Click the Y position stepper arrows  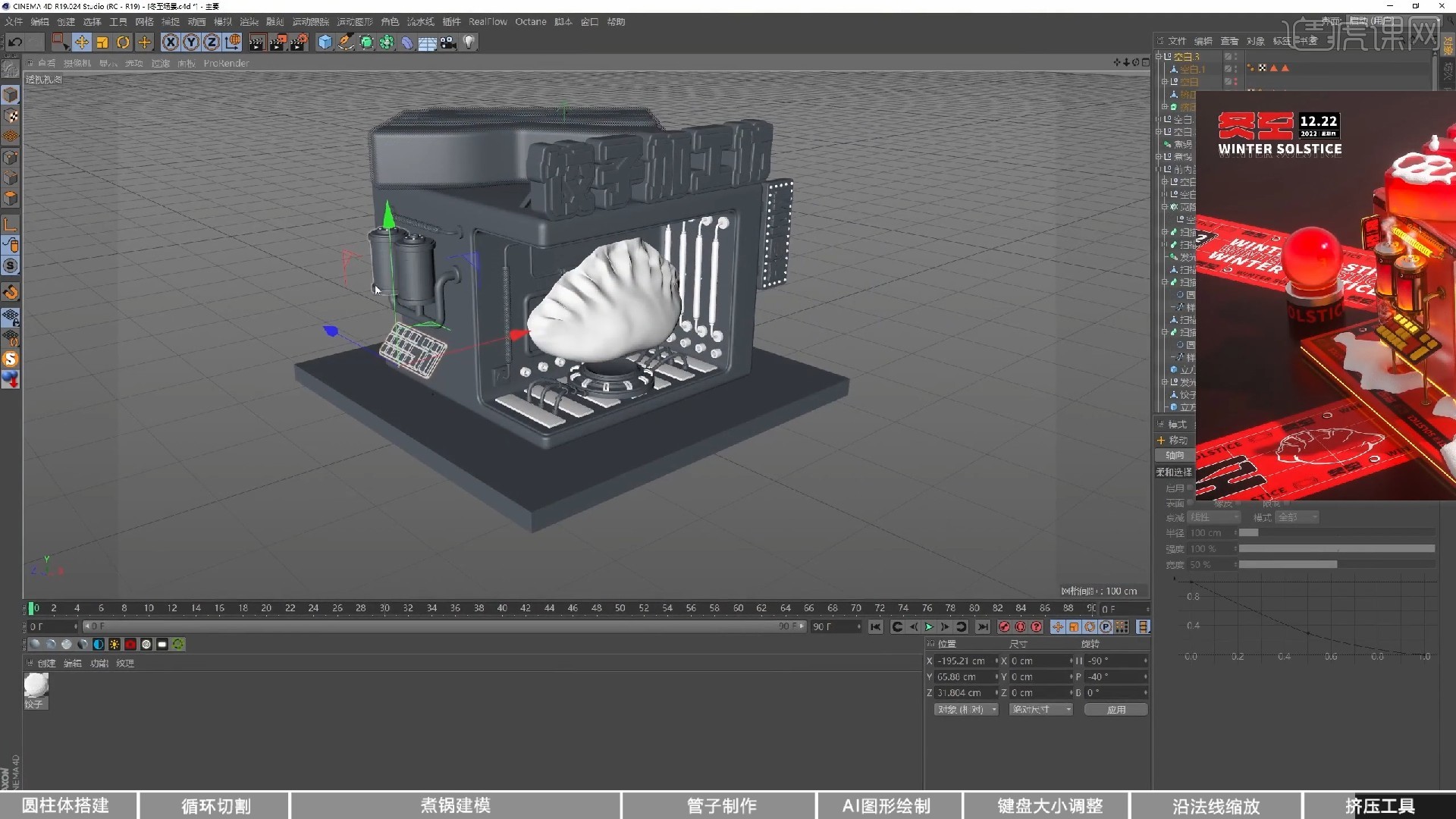tap(996, 677)
